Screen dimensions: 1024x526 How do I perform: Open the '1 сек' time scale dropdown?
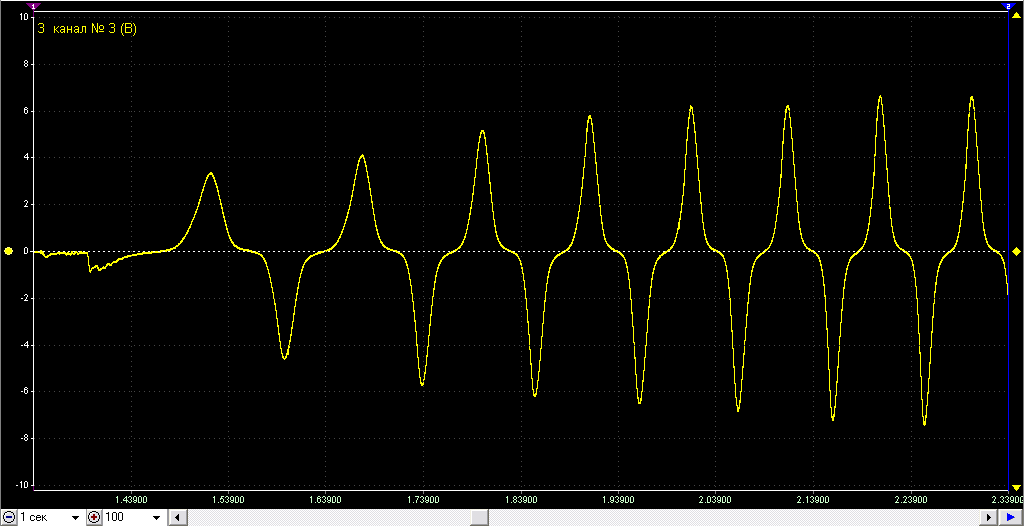(x=75, y=518)
